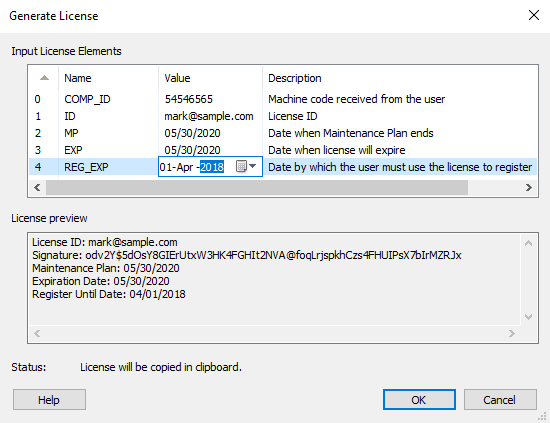Image resolution: width=550 pixels, height=423 pixels.
Task: Click the ID value mark@sample.com
Action: coord(209,116)
